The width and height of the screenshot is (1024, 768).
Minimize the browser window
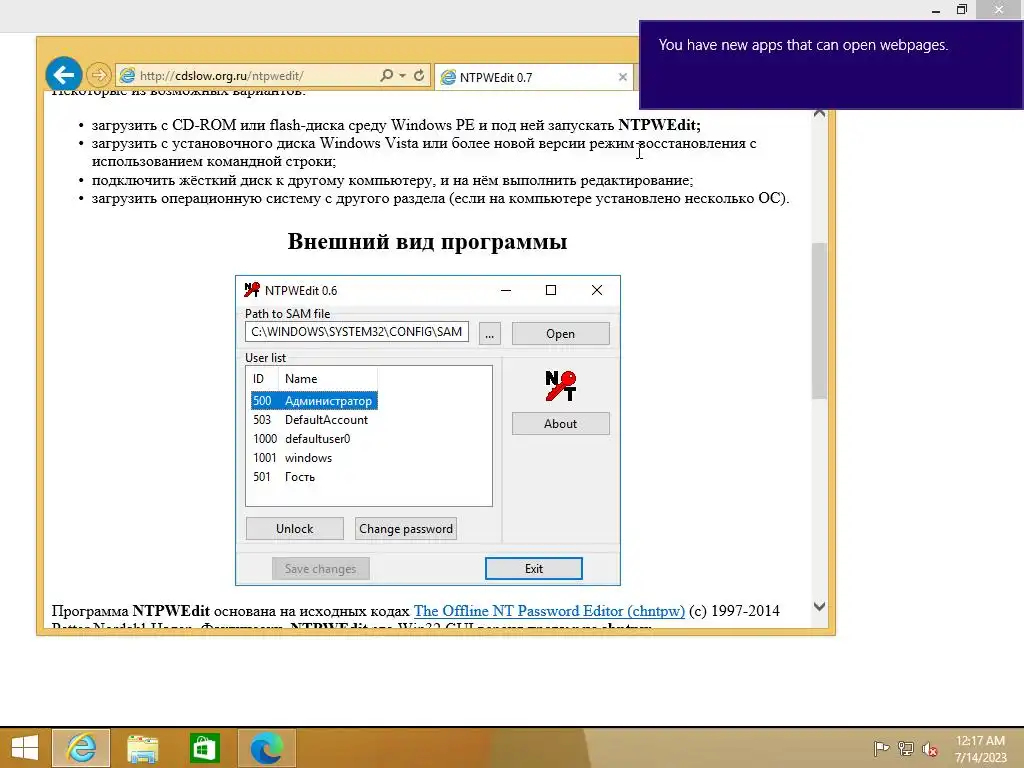[x=936, y=9]
